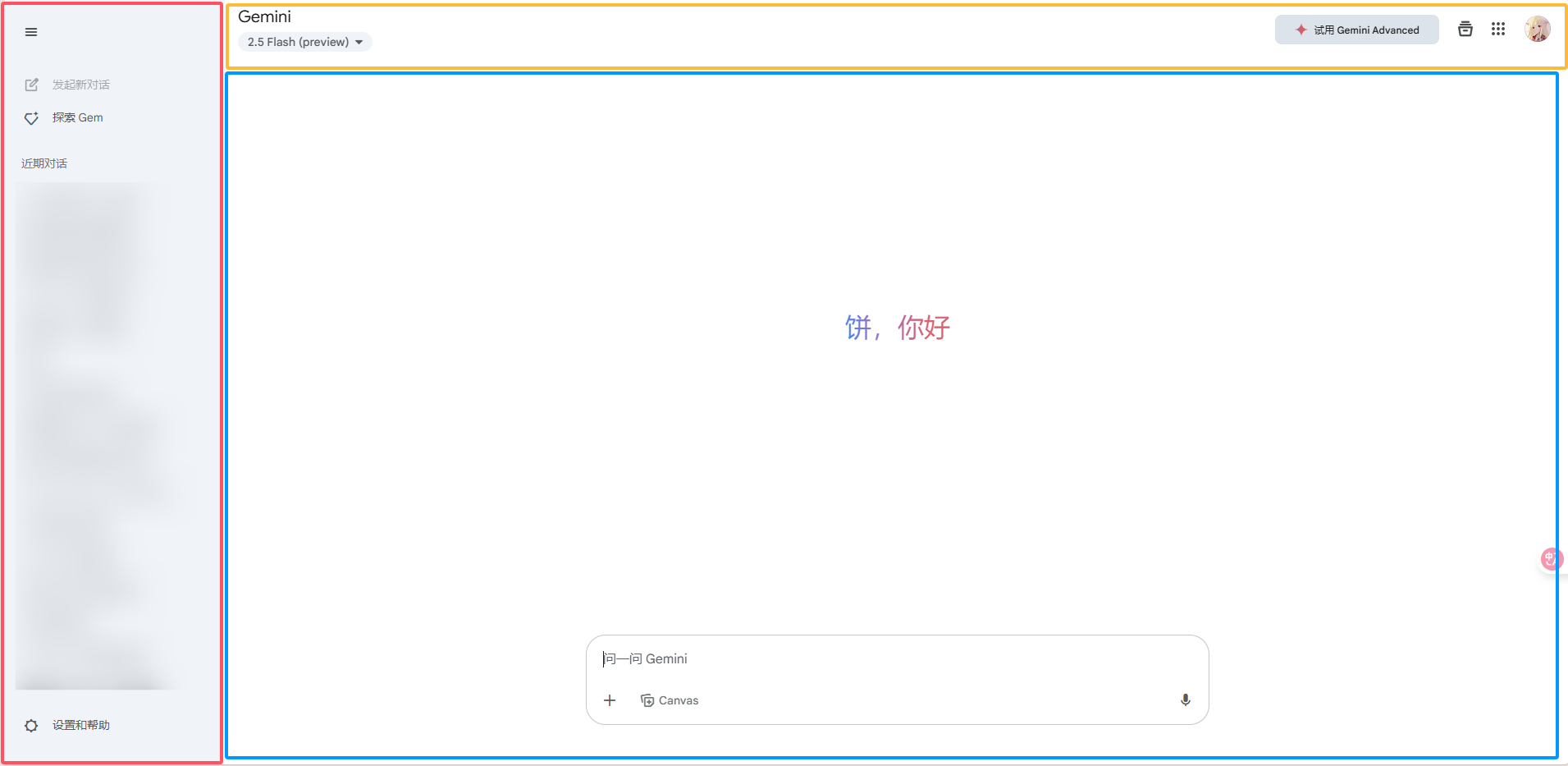Open the Google apps grid icon
Viewport: 1568px width, 766px height.
click(x=1498, y=30)
